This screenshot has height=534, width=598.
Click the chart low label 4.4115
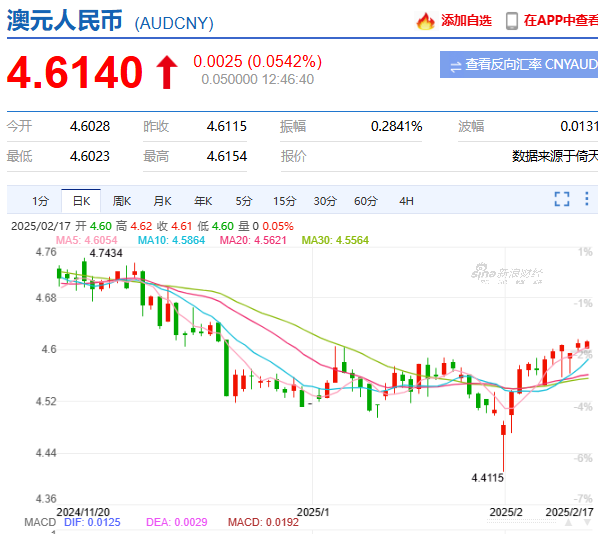click(x=487, y=478)
